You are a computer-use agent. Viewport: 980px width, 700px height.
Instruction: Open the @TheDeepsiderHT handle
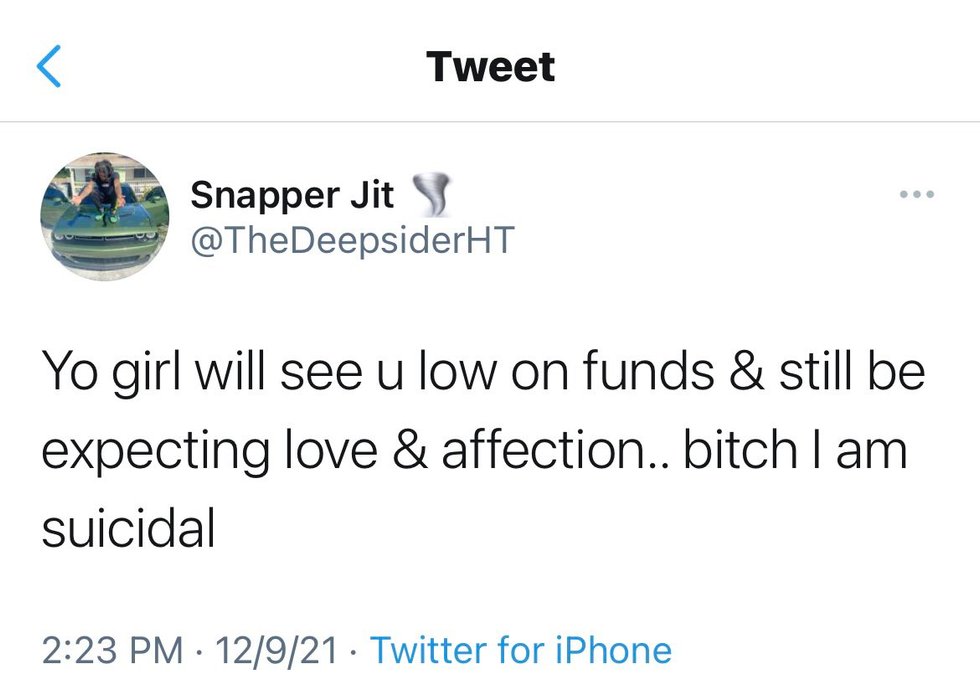[352, 240]
